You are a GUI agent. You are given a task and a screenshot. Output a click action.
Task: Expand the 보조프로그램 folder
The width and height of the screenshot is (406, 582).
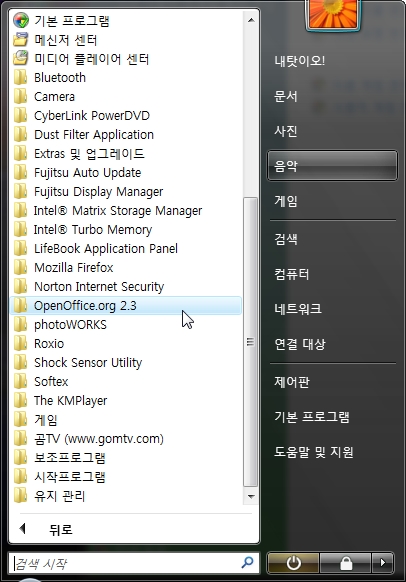tap(70, 457)
